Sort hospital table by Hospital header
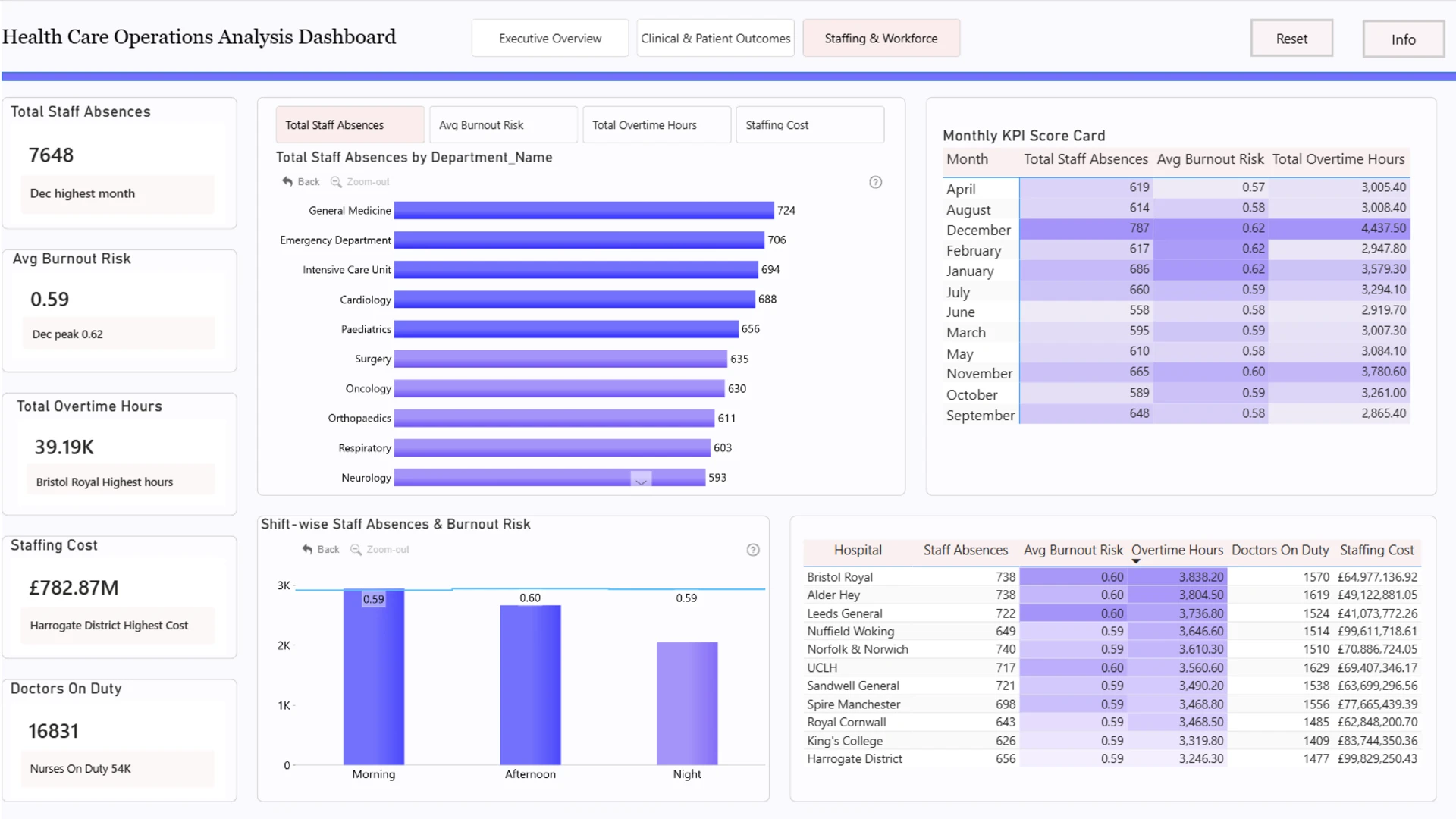1456x819 pixels. [858, 550]
